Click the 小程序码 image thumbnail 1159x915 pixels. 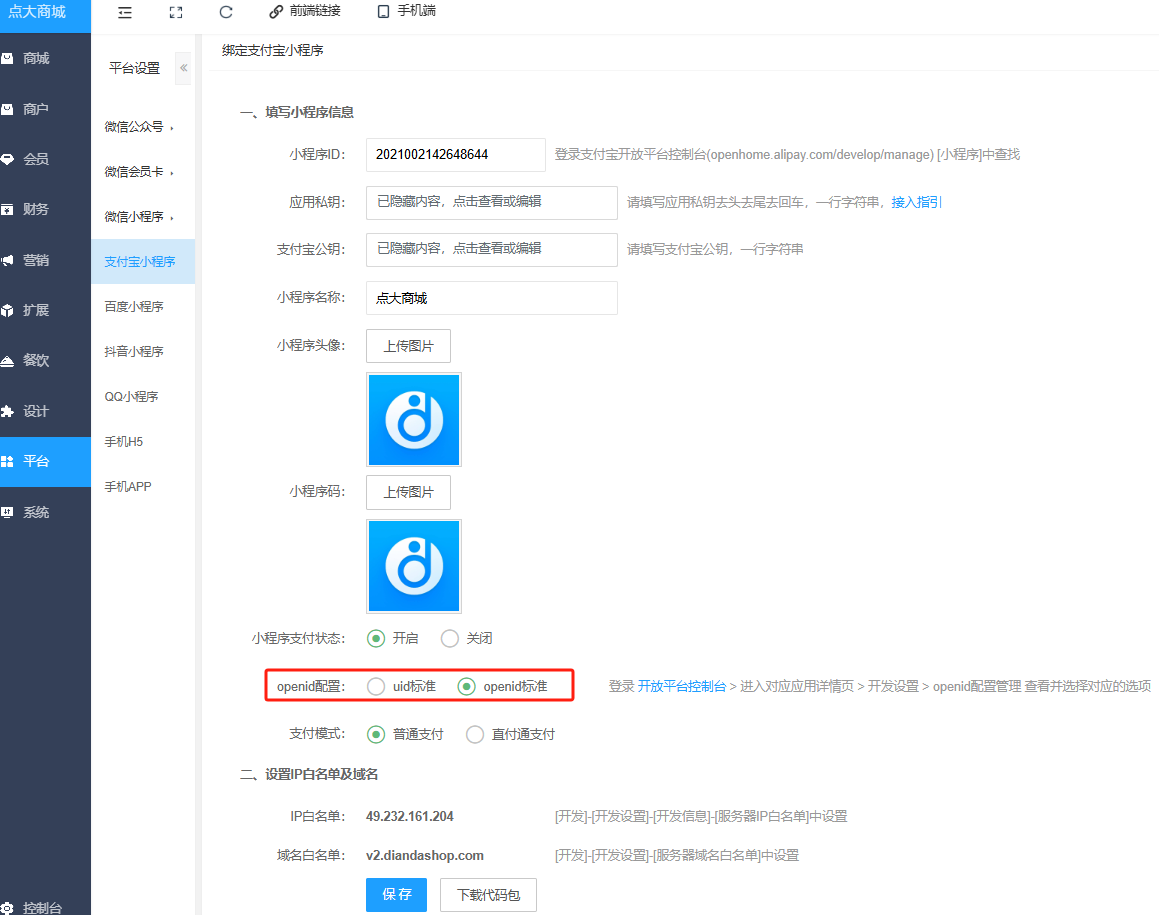(x=414, y=566)
